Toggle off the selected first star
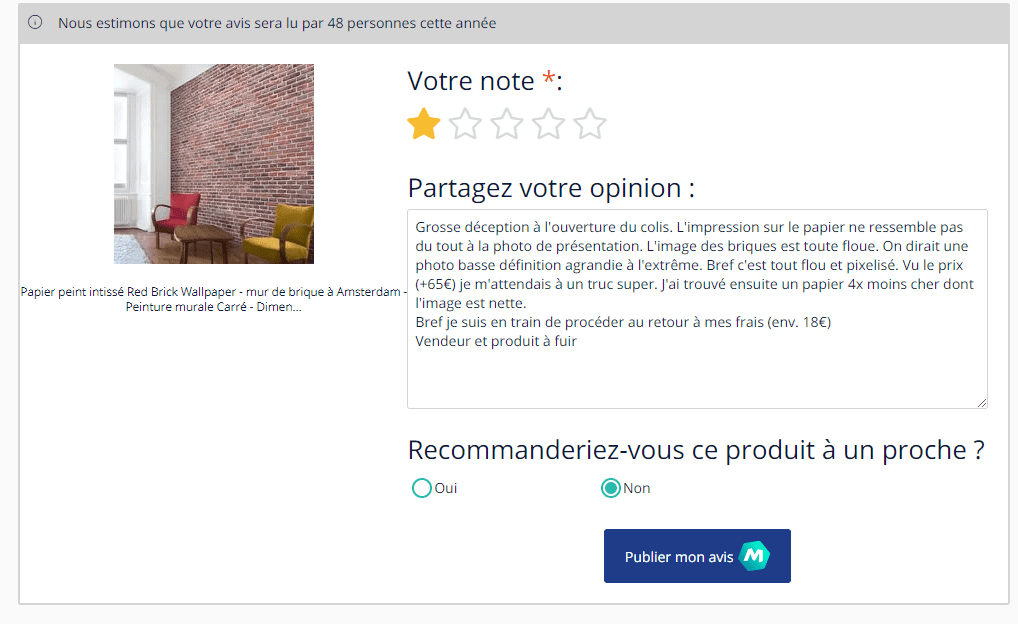1018x624 pixels. (423, 124)
